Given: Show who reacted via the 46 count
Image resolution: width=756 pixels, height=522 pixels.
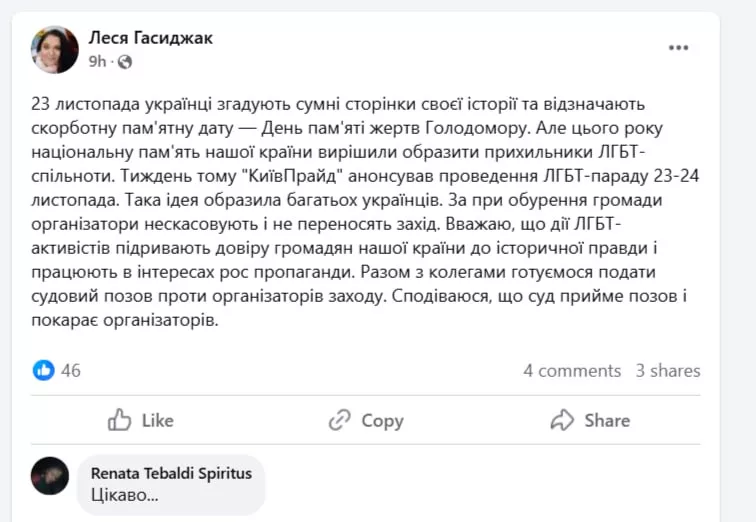Looking at the screenshot, I should [x=71, y=371].
